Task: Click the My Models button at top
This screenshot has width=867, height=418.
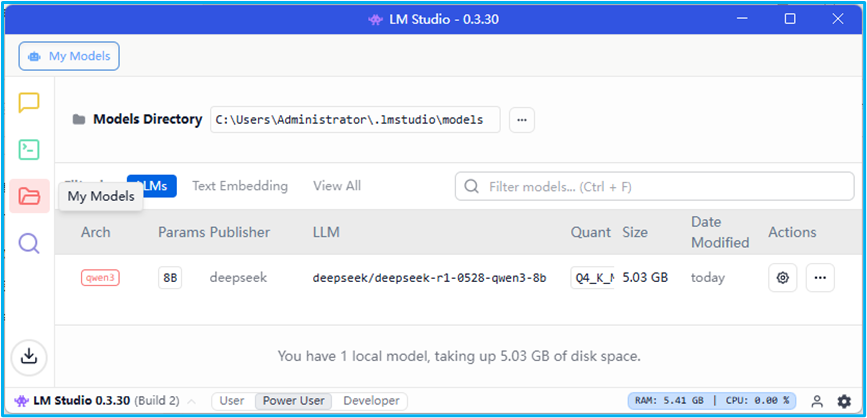Action: (x=69, y=56)
